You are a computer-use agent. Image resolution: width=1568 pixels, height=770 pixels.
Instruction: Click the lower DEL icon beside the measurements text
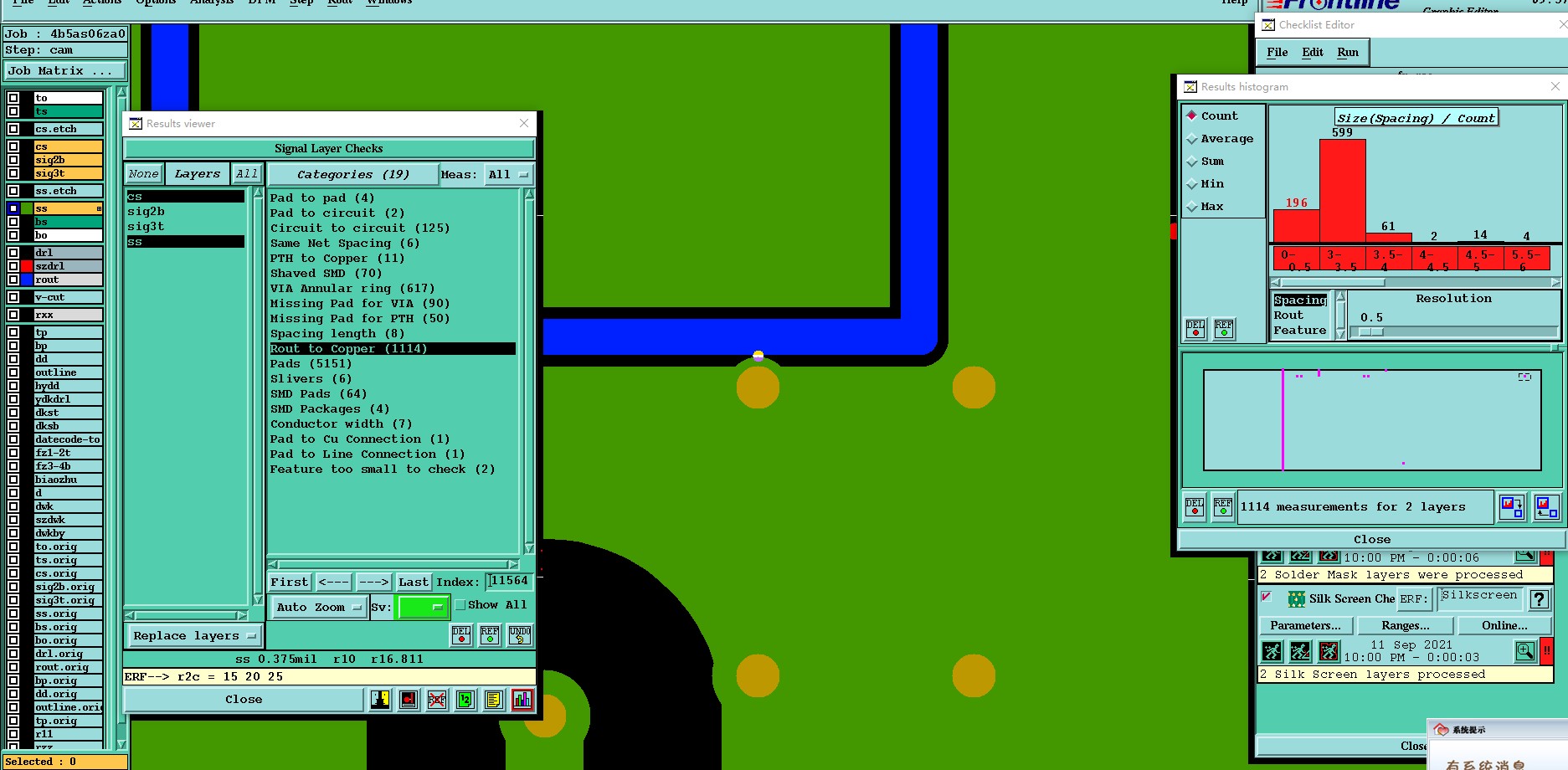click(1195, 507)
